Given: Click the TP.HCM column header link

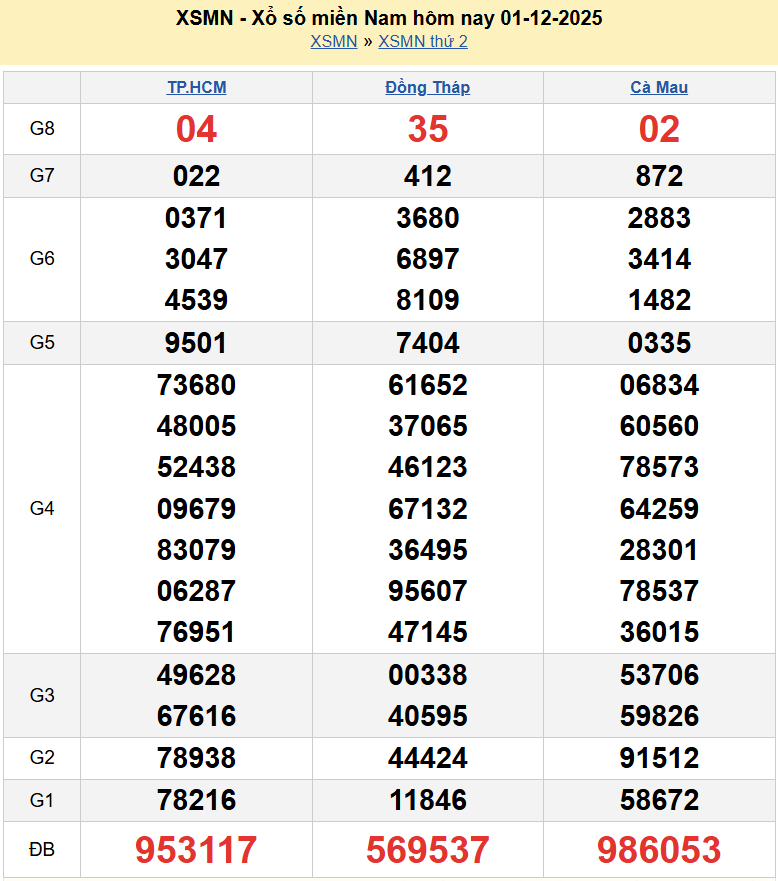Looking at the screenshot, I should pos(196,88).
